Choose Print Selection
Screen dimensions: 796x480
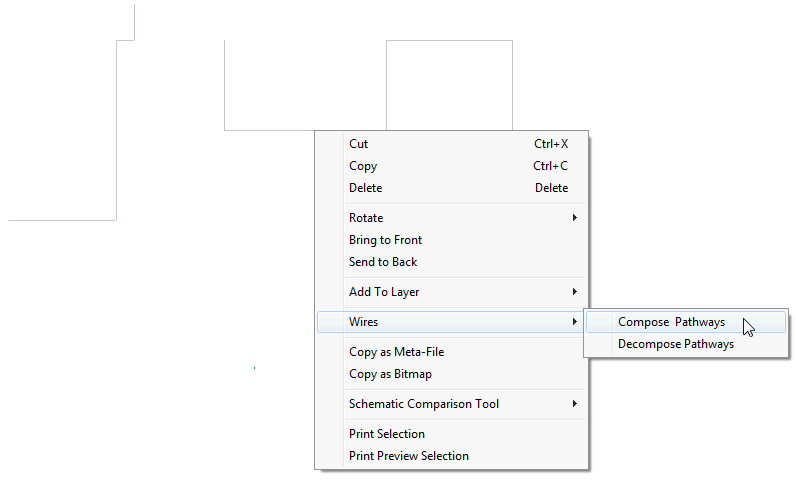click(386, 434)
